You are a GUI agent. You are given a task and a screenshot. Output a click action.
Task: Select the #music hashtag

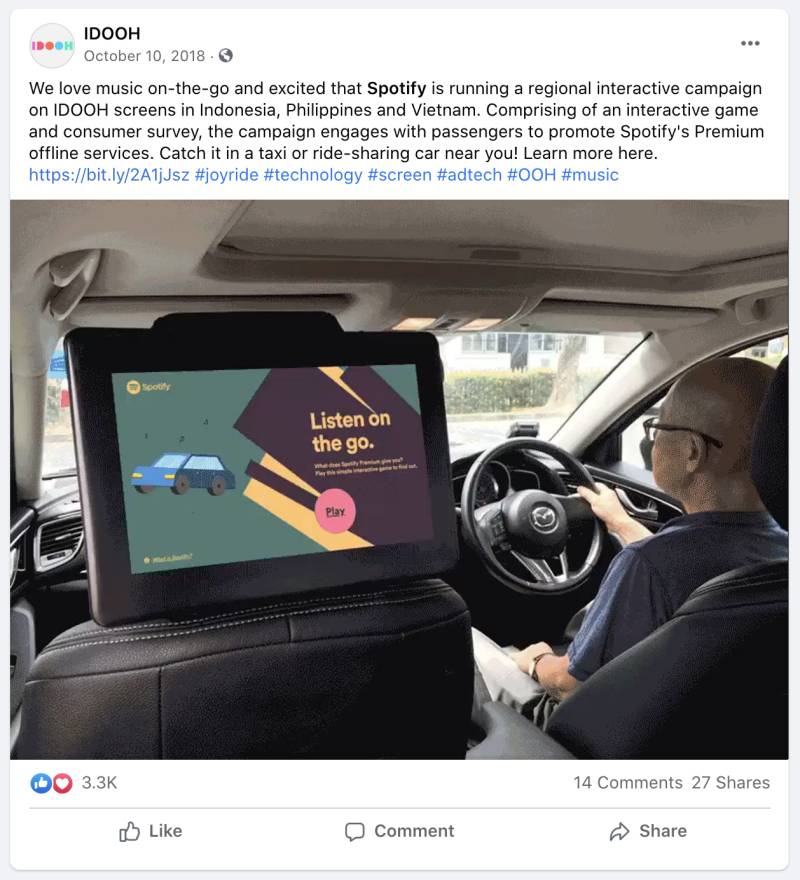point(589,175)
